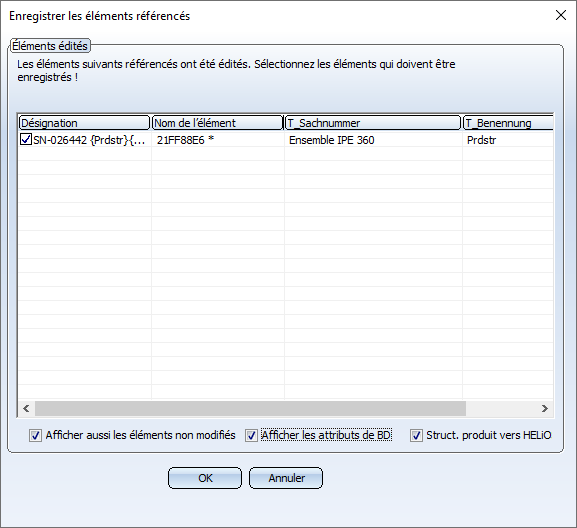Click the Annuler button

(286, 478)
